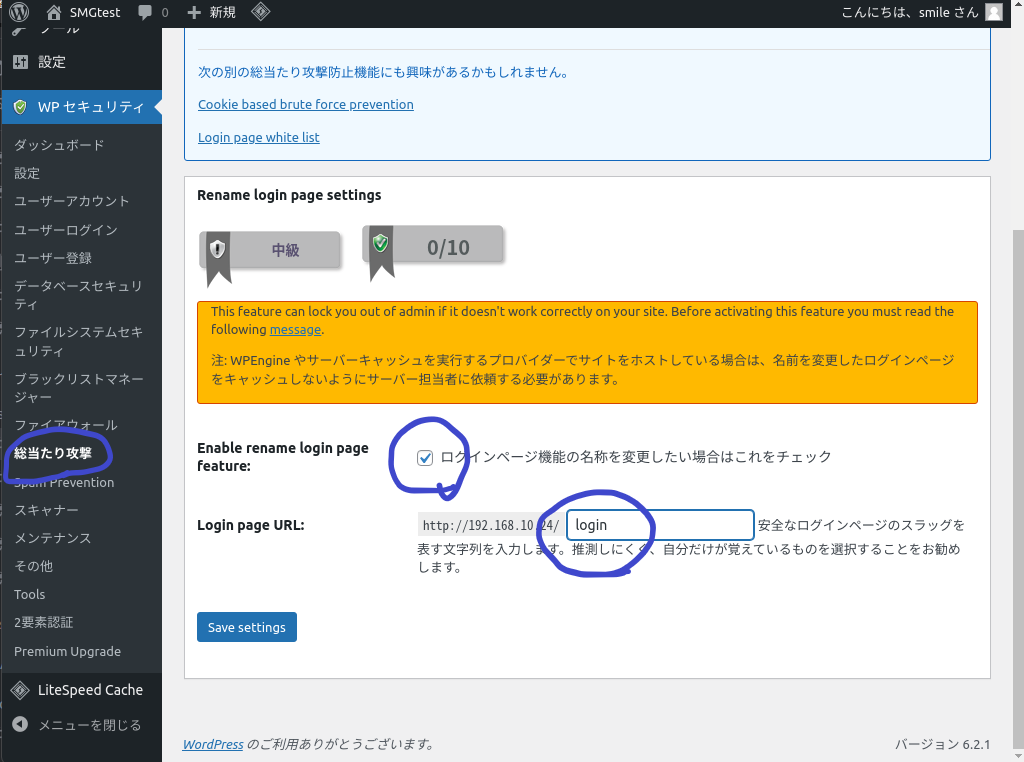1024x762 pixels.
Task: Go to ユーザーアカウント menu item
Action: click(x=72, y=201)
